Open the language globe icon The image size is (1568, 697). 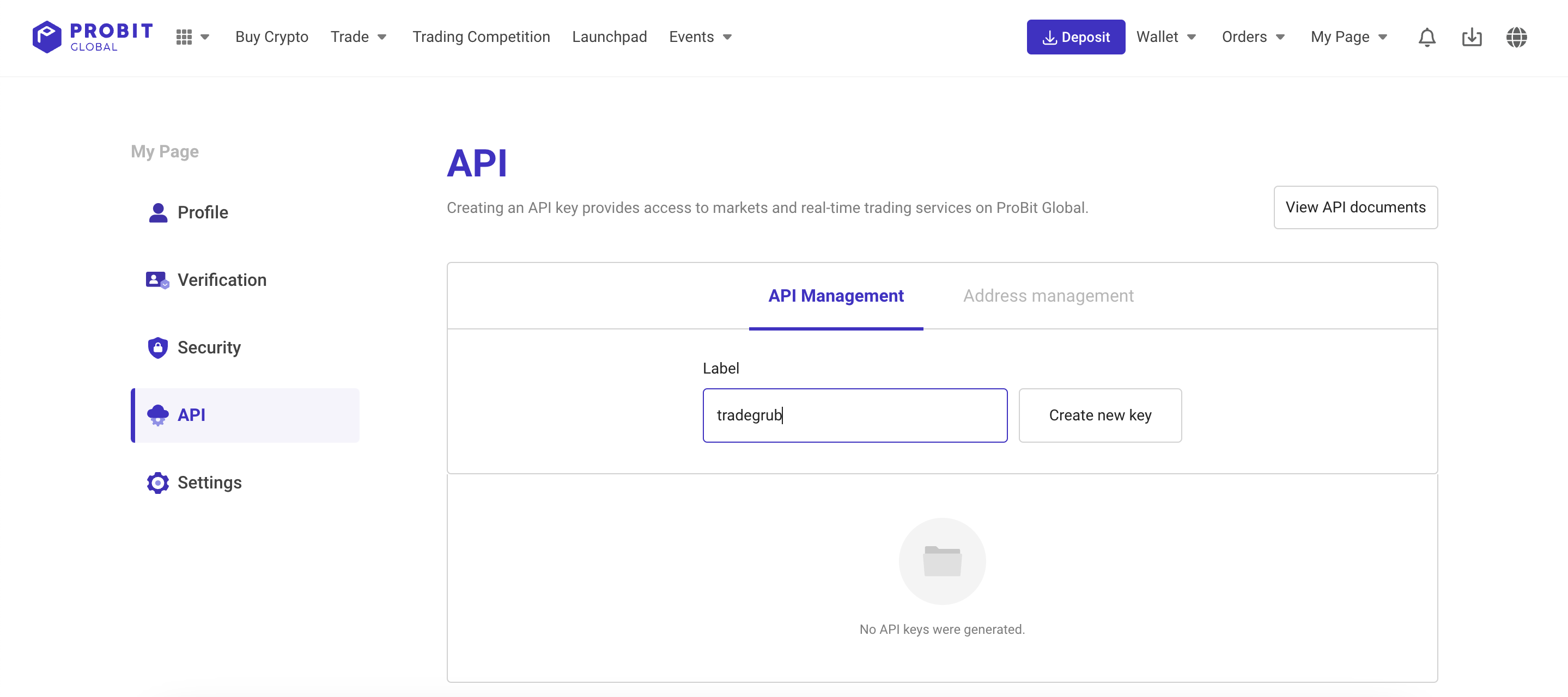[x=1516, y=37]
